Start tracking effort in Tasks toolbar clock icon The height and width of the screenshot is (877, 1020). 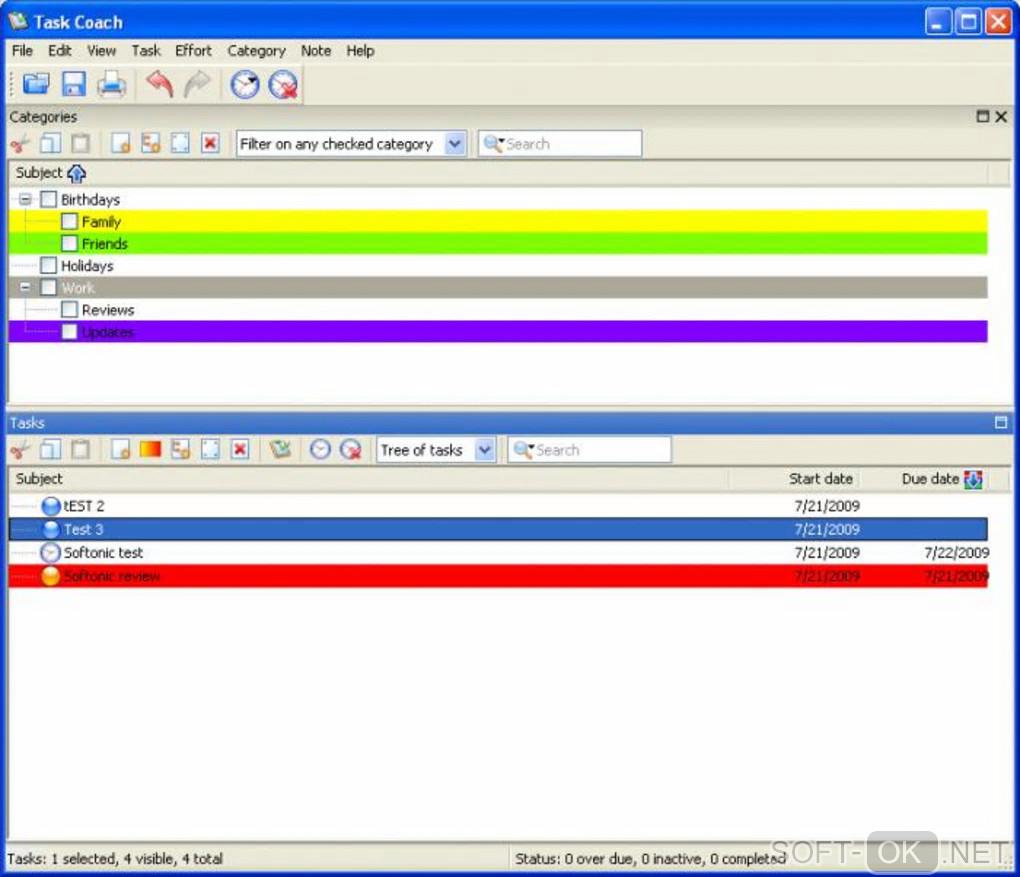point(320,450)
